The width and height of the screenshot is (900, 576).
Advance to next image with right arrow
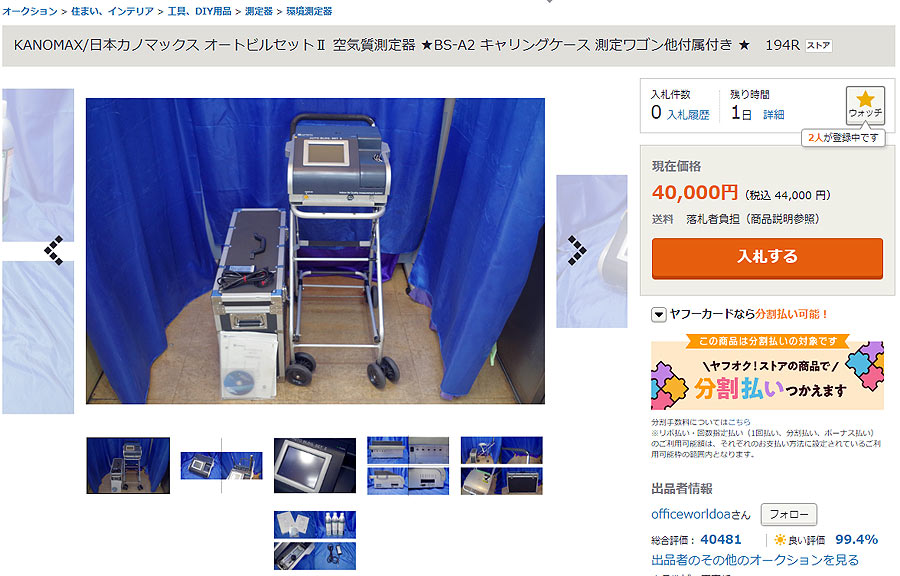pyautogui.click(x=577, y=251)
